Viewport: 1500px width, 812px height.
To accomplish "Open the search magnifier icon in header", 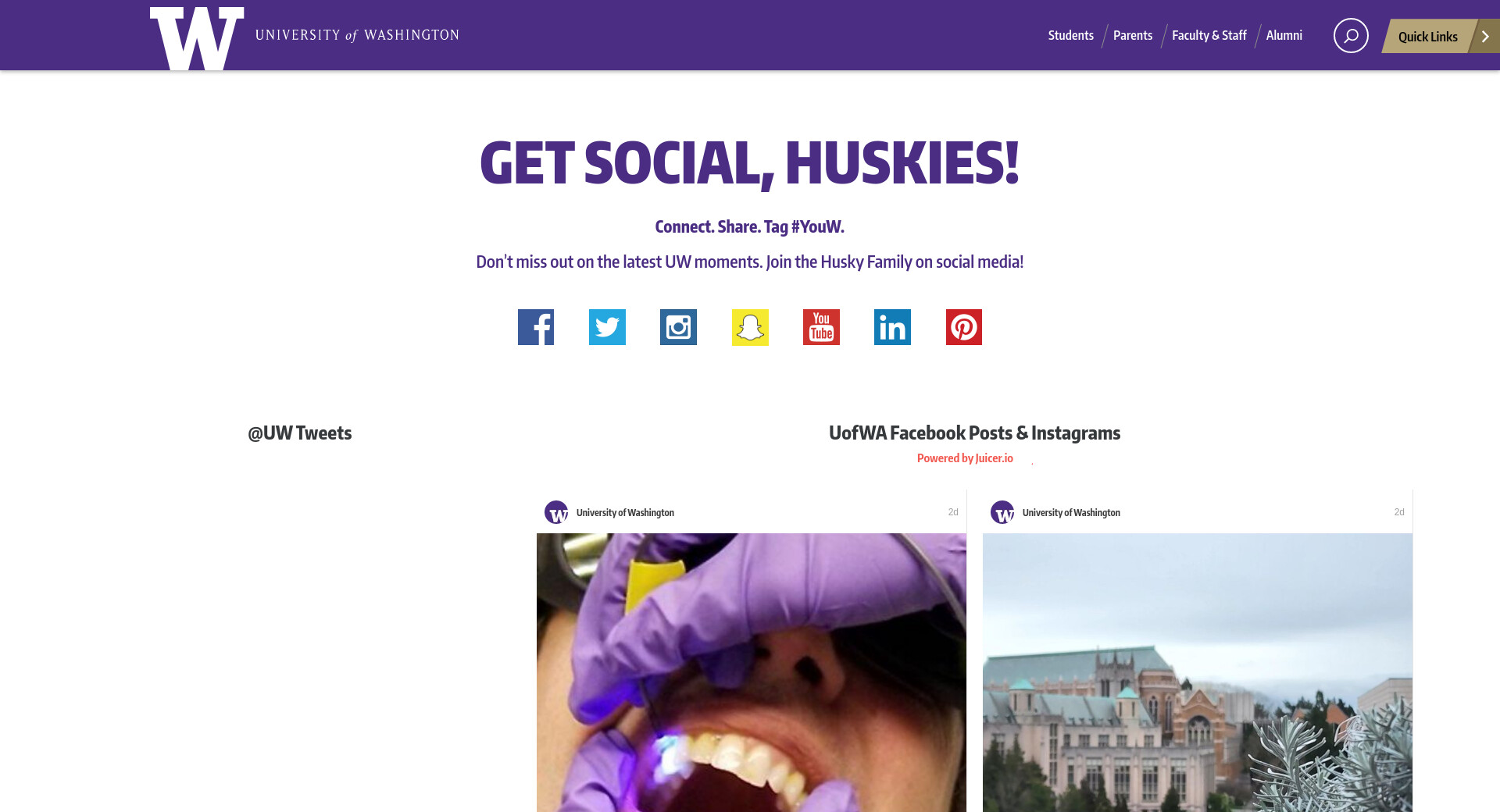I will point(1351,36).
